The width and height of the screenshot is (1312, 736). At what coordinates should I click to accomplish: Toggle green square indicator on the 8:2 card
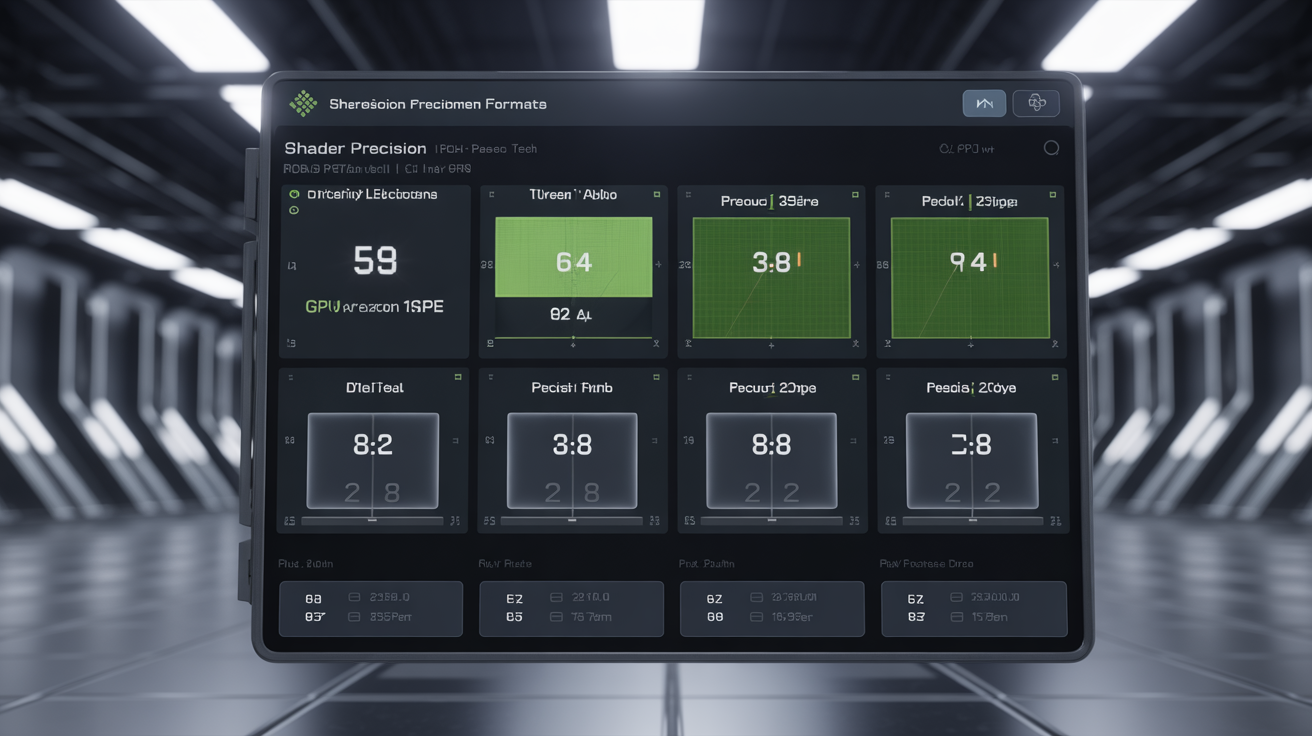pyautogui.click(x=458, y=377)
